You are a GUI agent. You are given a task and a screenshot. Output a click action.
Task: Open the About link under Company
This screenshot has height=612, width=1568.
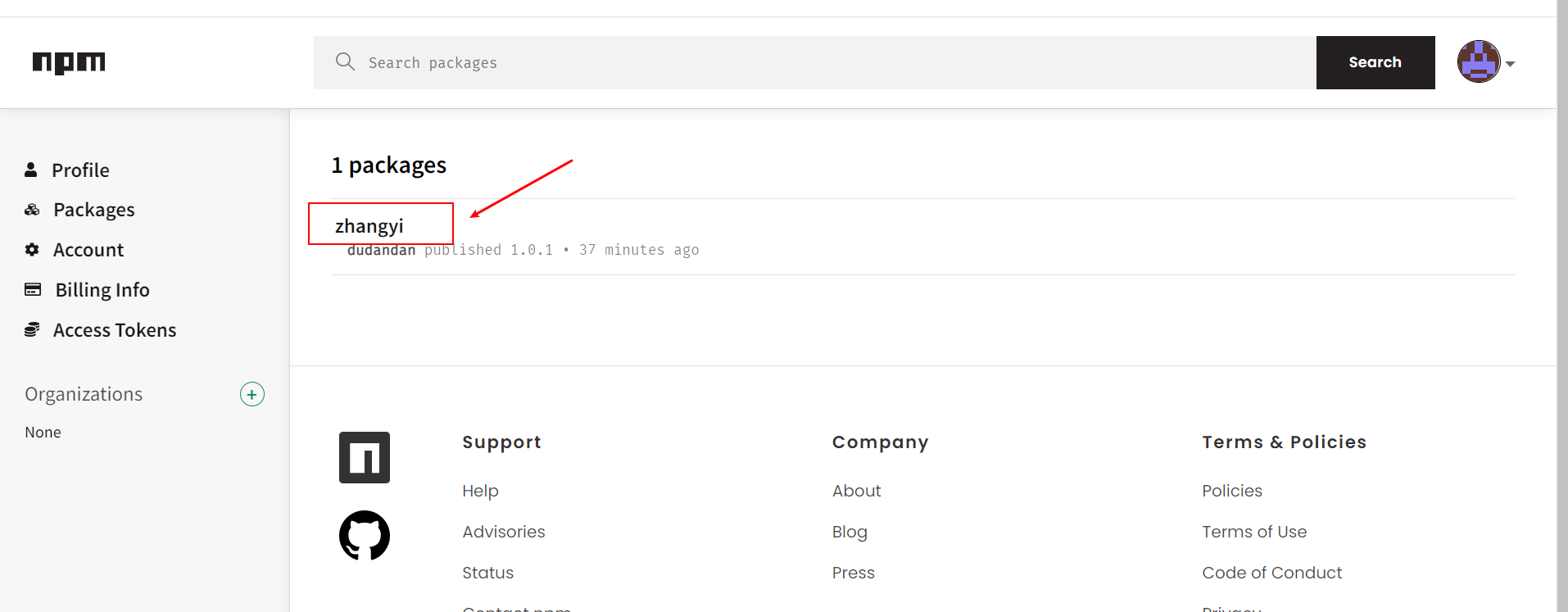(856, 491)
